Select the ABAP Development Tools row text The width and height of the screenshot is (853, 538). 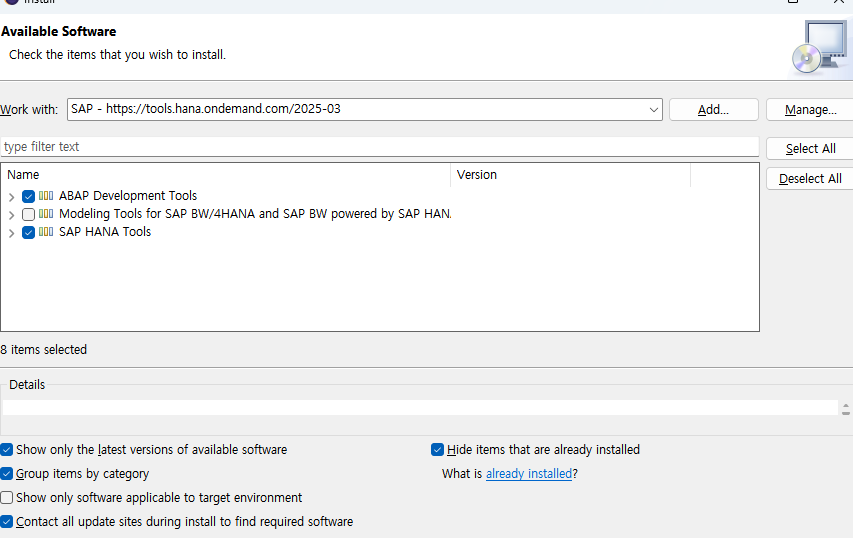pyautogui.click(x=128, y=196)
